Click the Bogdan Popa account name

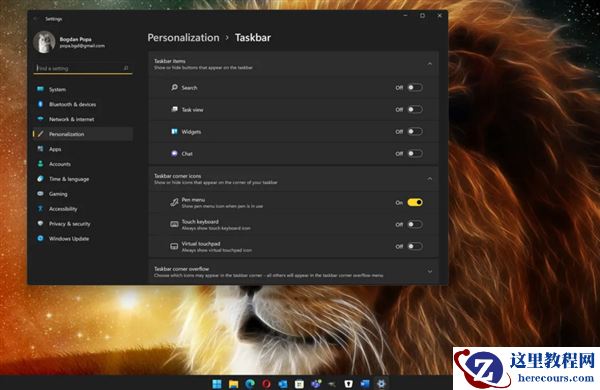click(x=75, y=39)
